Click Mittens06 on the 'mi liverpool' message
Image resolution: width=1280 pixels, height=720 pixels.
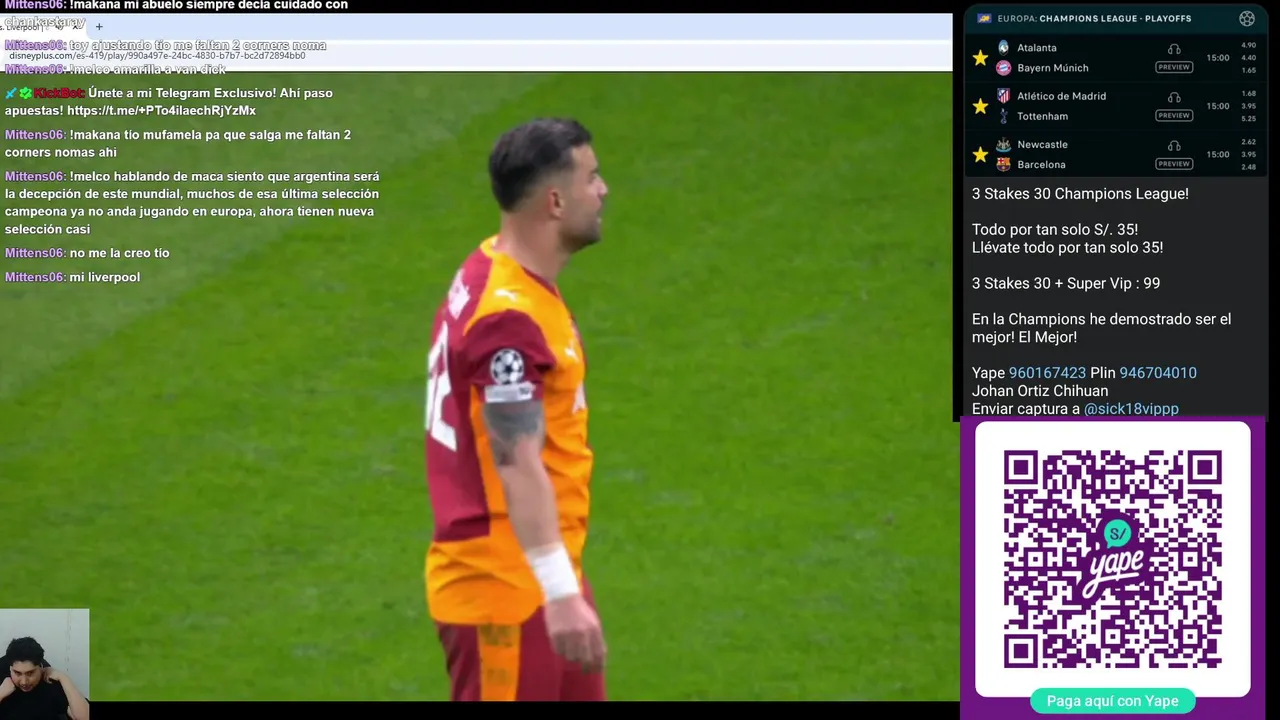(35, 277)
